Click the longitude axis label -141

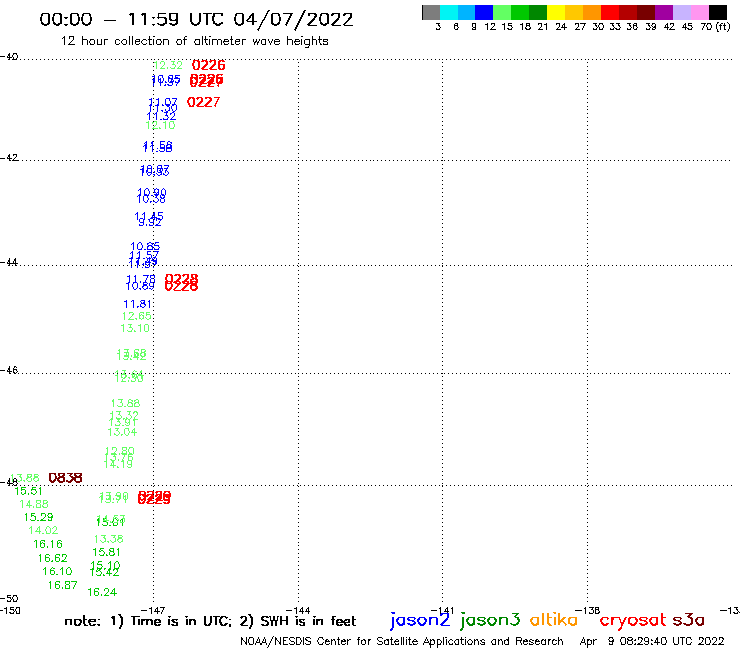point(442,610)
